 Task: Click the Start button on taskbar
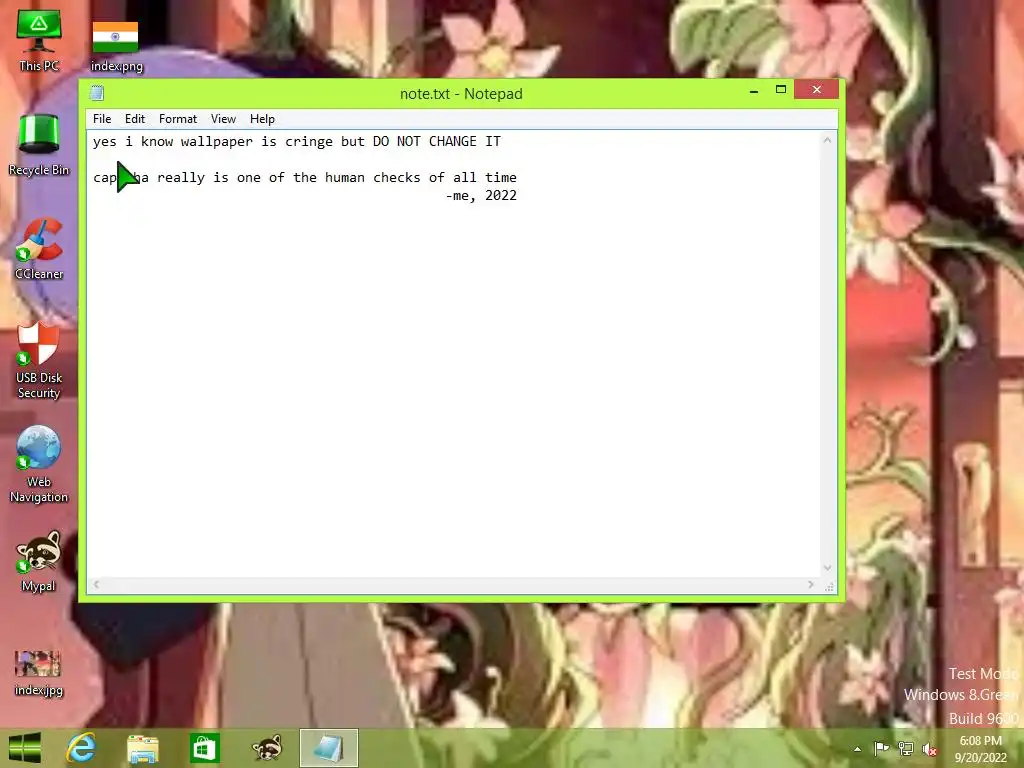pyautogui.click(x=25, y=748)
